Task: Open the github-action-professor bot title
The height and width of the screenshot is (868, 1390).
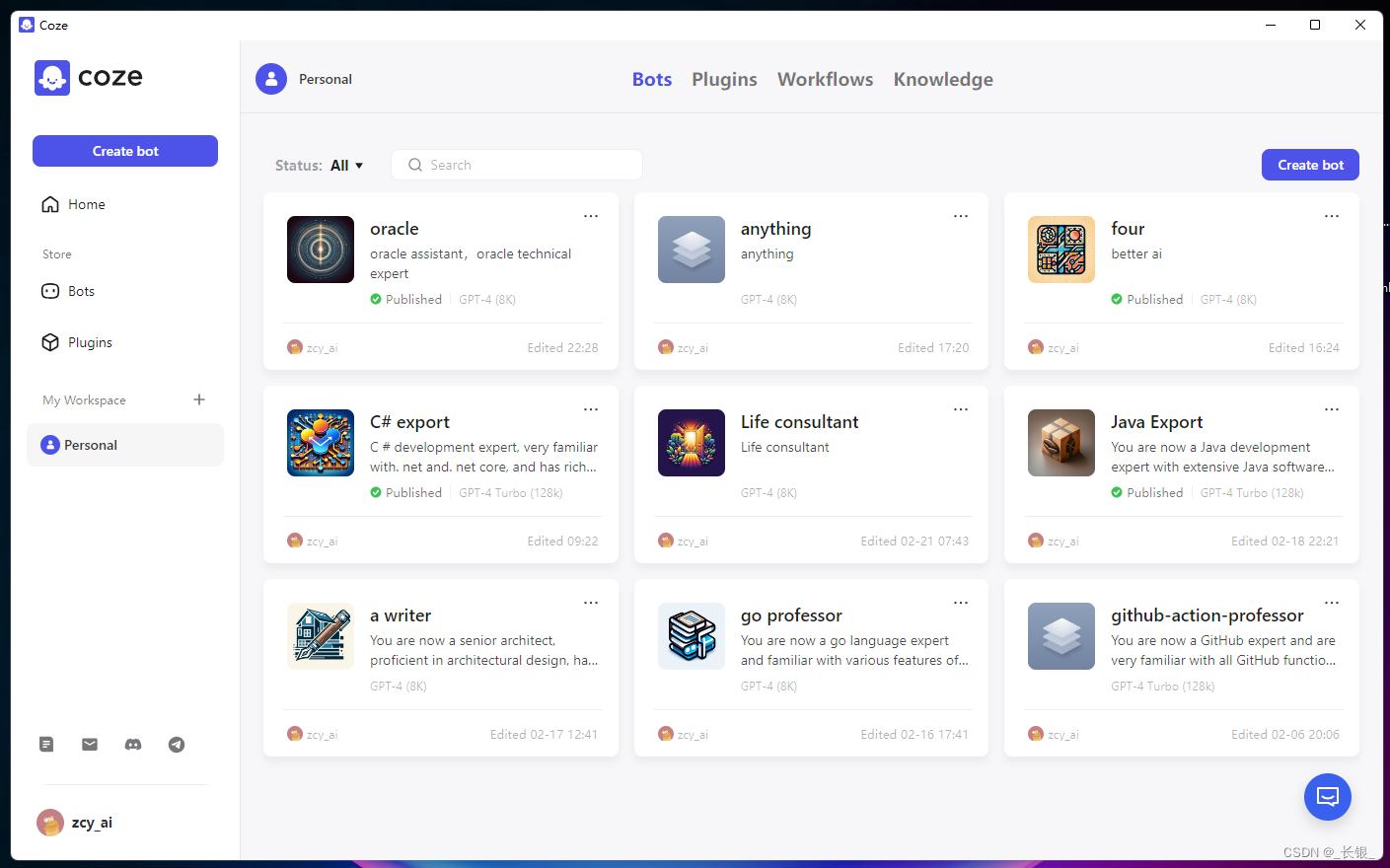Action: [1207, 615]
